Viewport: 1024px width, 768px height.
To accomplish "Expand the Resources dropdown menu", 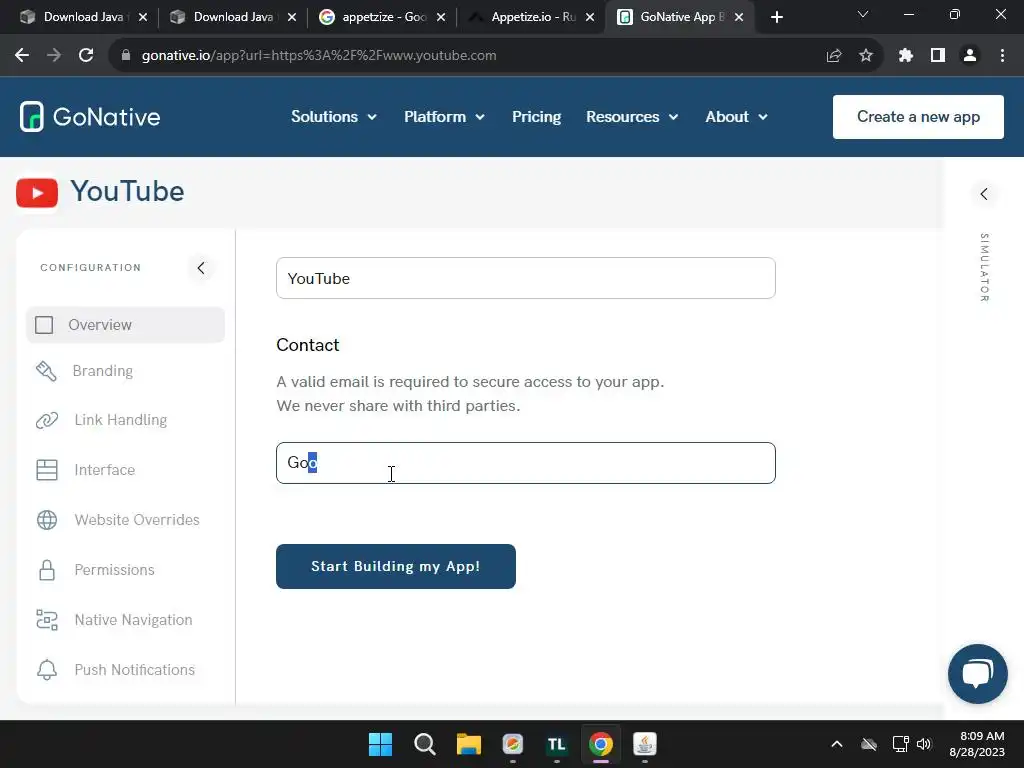I will point(632,117).
